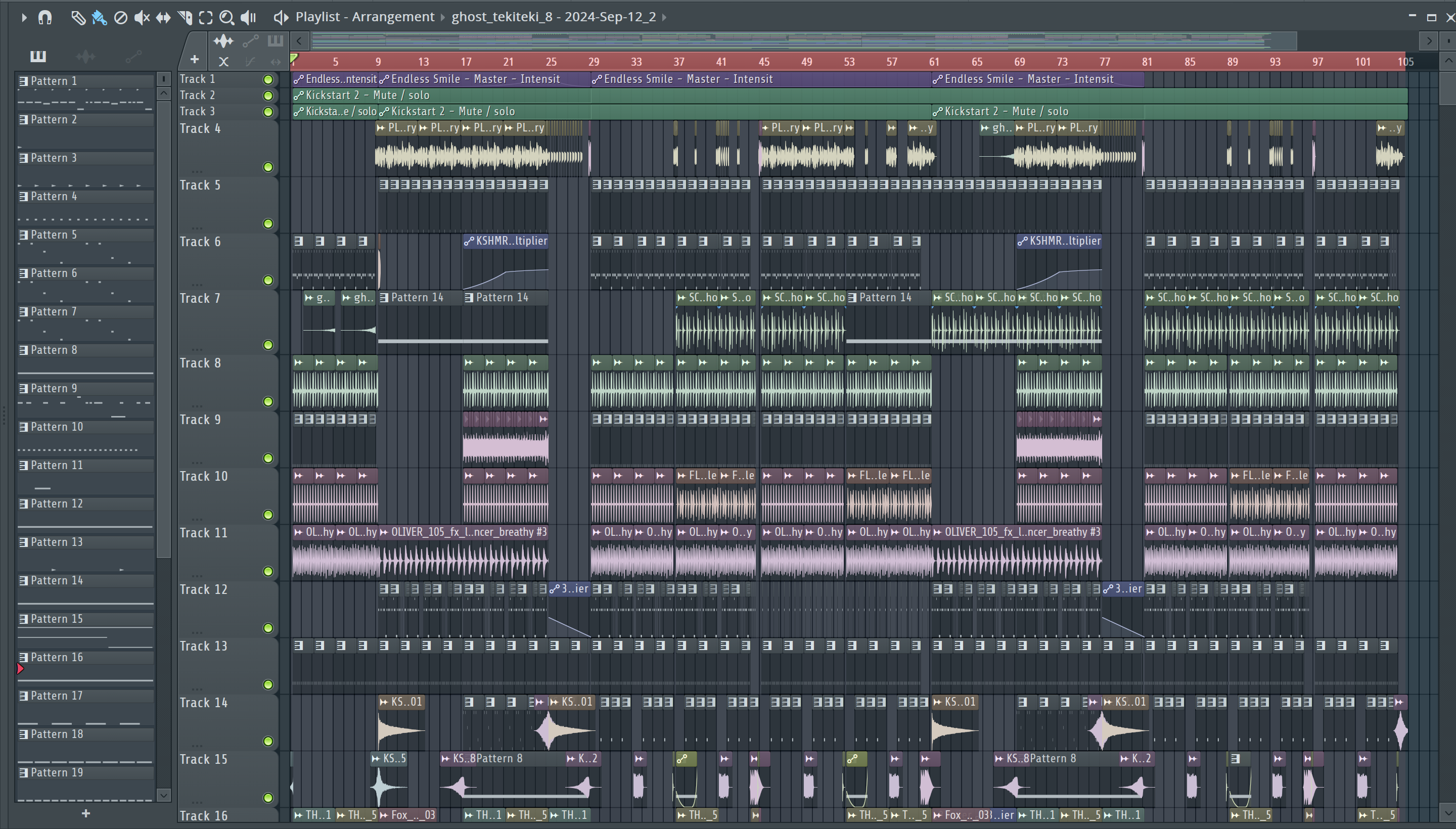
Task: Mute Track 12 with its green LED
Action: click(267, 628)
